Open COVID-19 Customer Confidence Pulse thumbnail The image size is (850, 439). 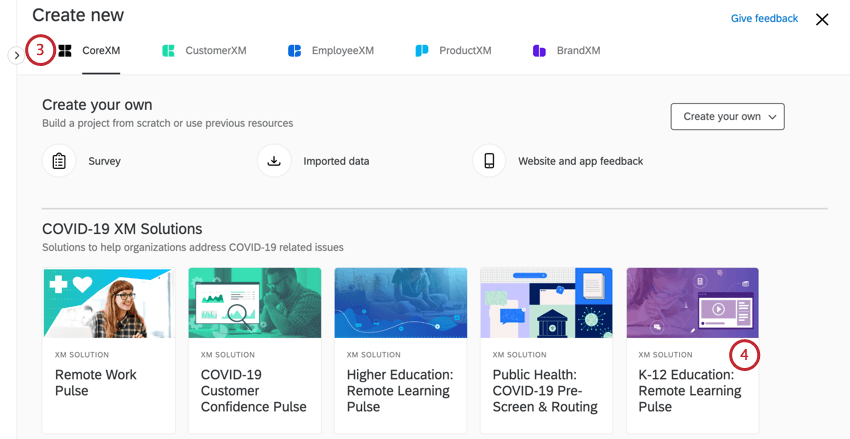click(255, 303)
